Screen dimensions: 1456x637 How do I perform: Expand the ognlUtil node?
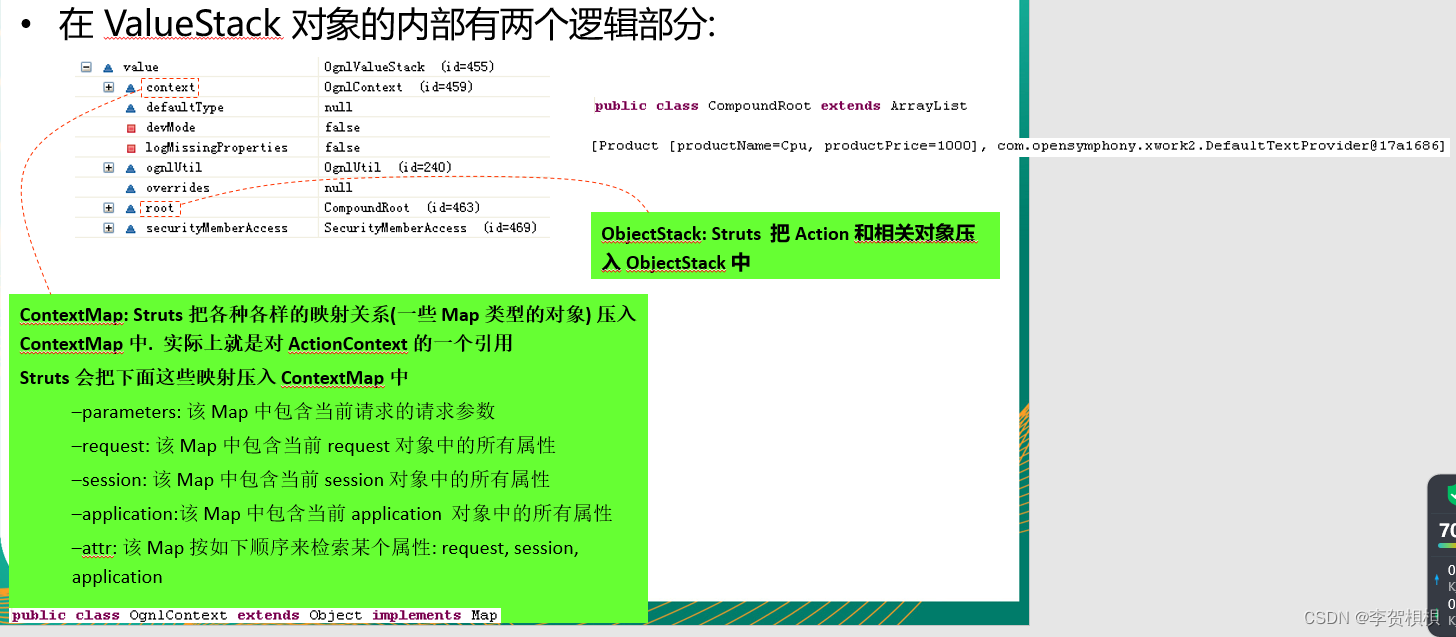(x=108, y=167)
